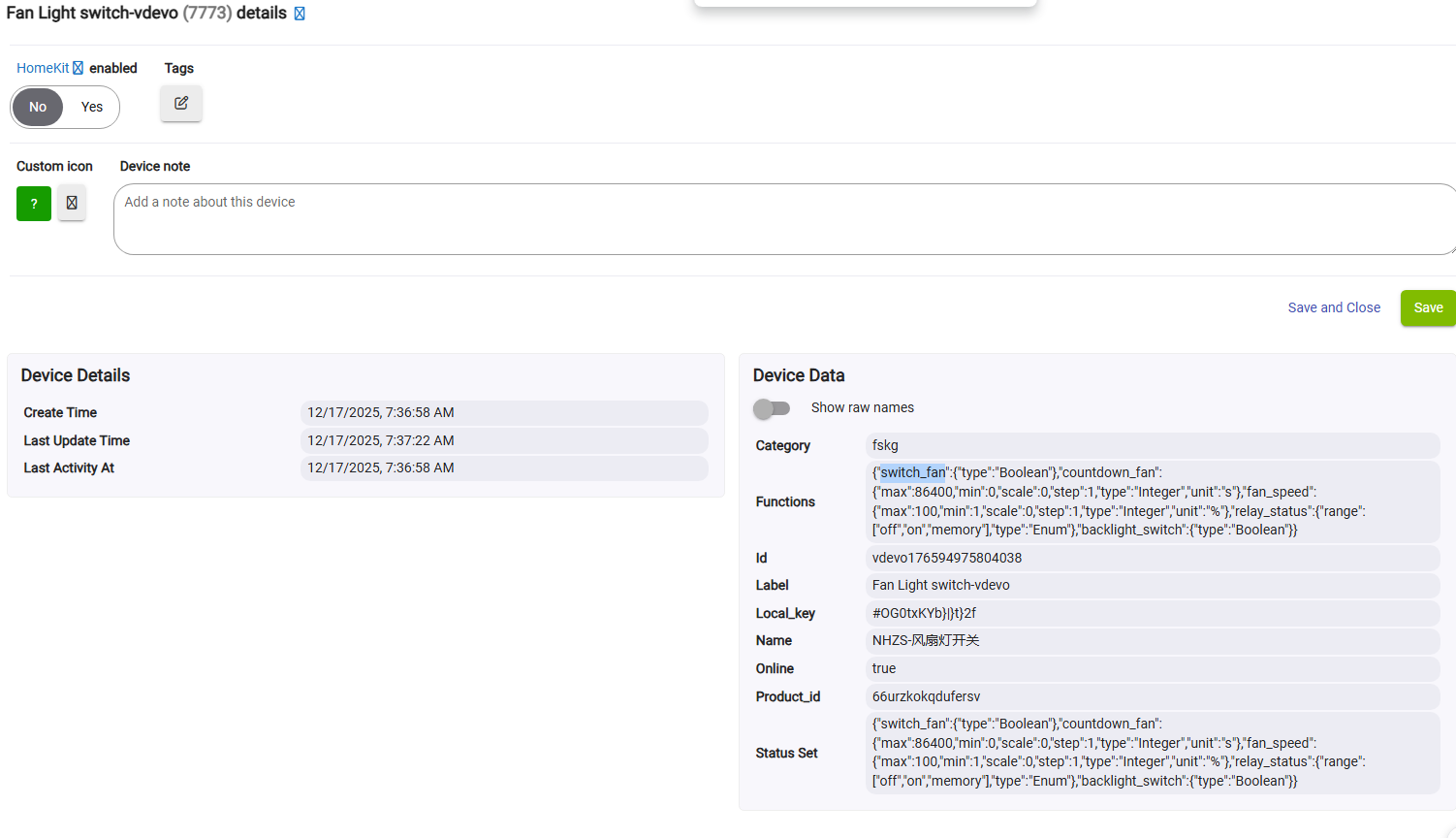Open the Tags edit pencil button
The image size is (1456, 838).
pos(181,103)
